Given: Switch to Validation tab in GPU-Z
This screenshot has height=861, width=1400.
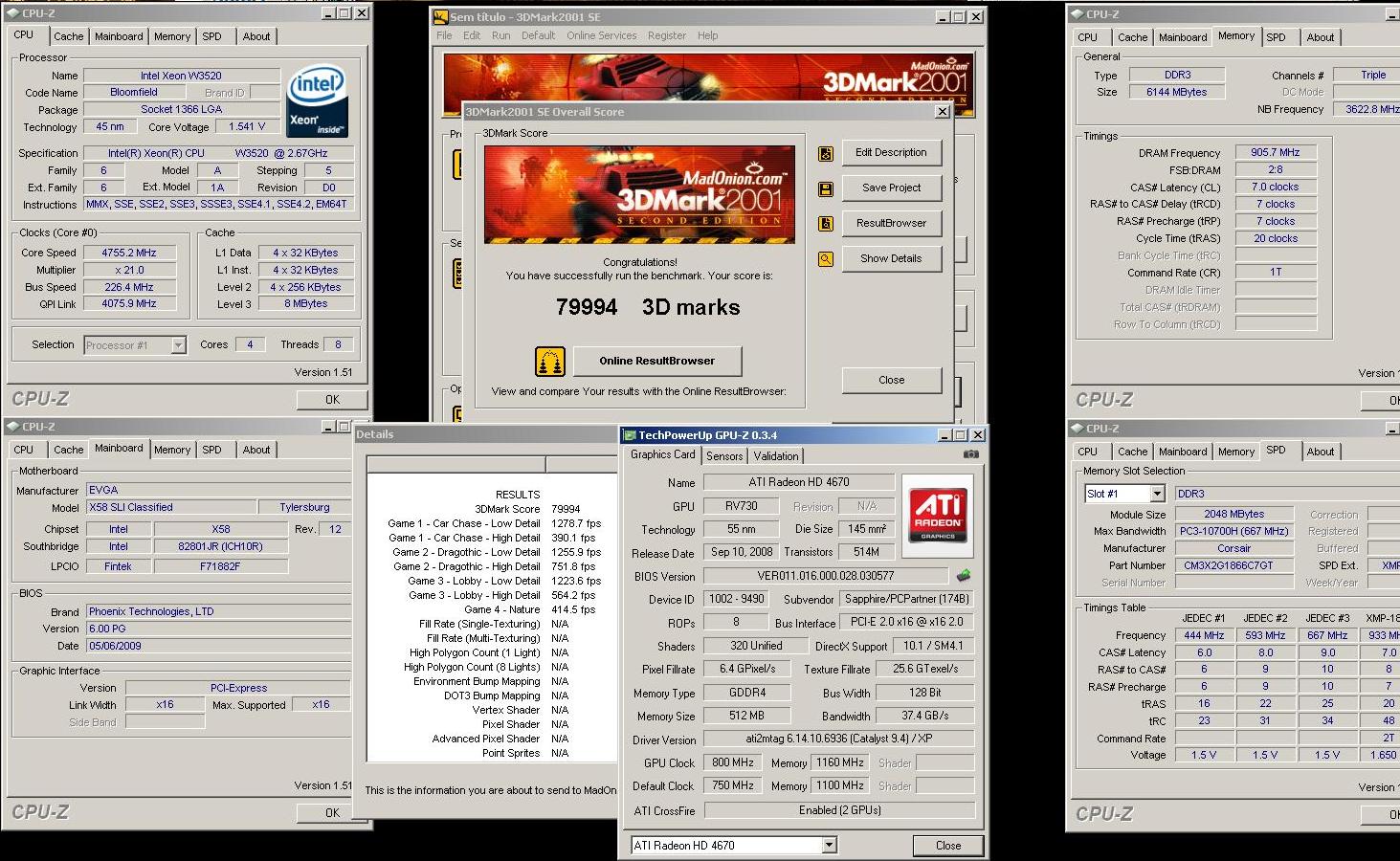Looking at the screenshot, I should 775,456.
